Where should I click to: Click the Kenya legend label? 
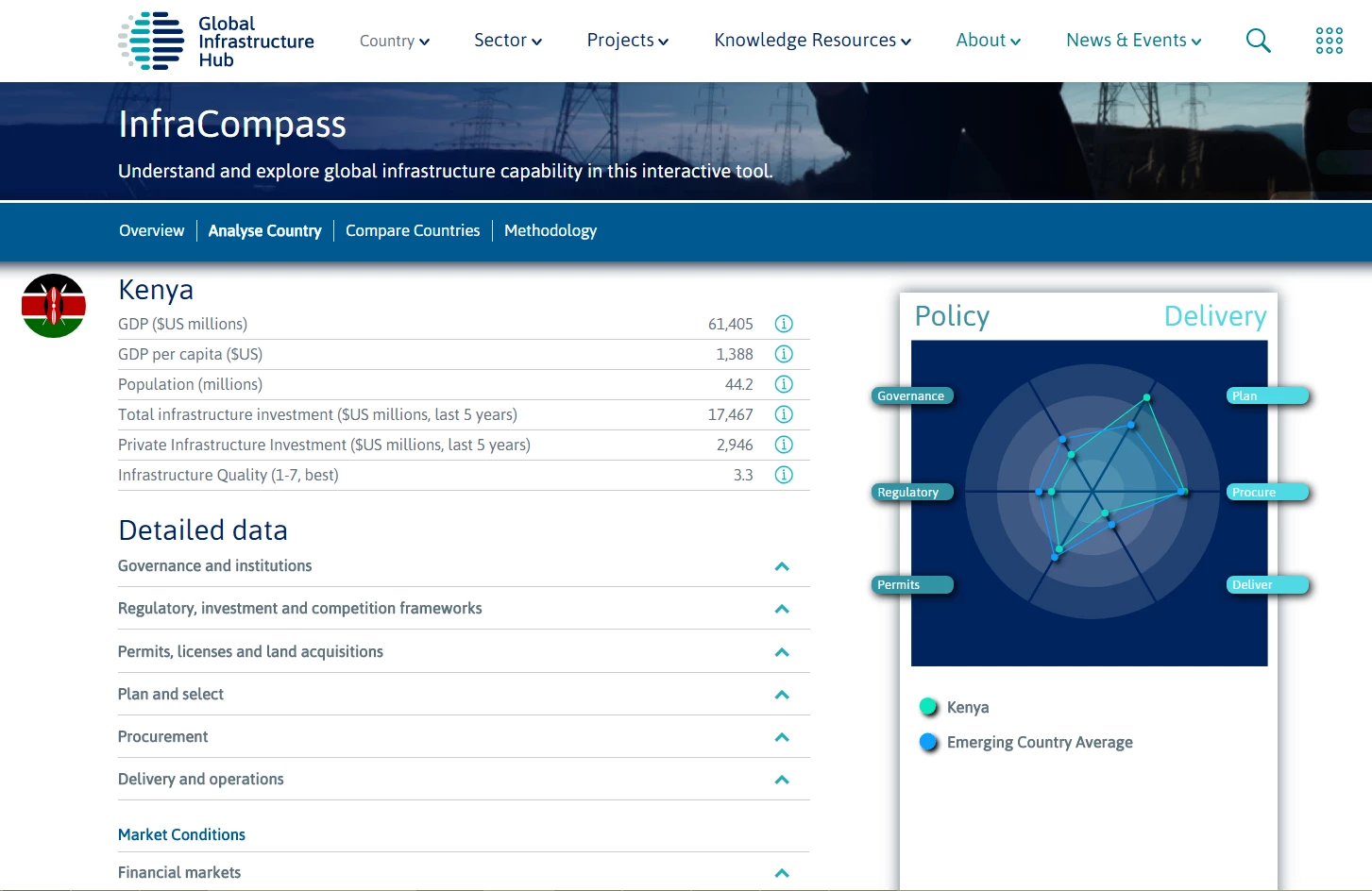click(x=968, y=707)
